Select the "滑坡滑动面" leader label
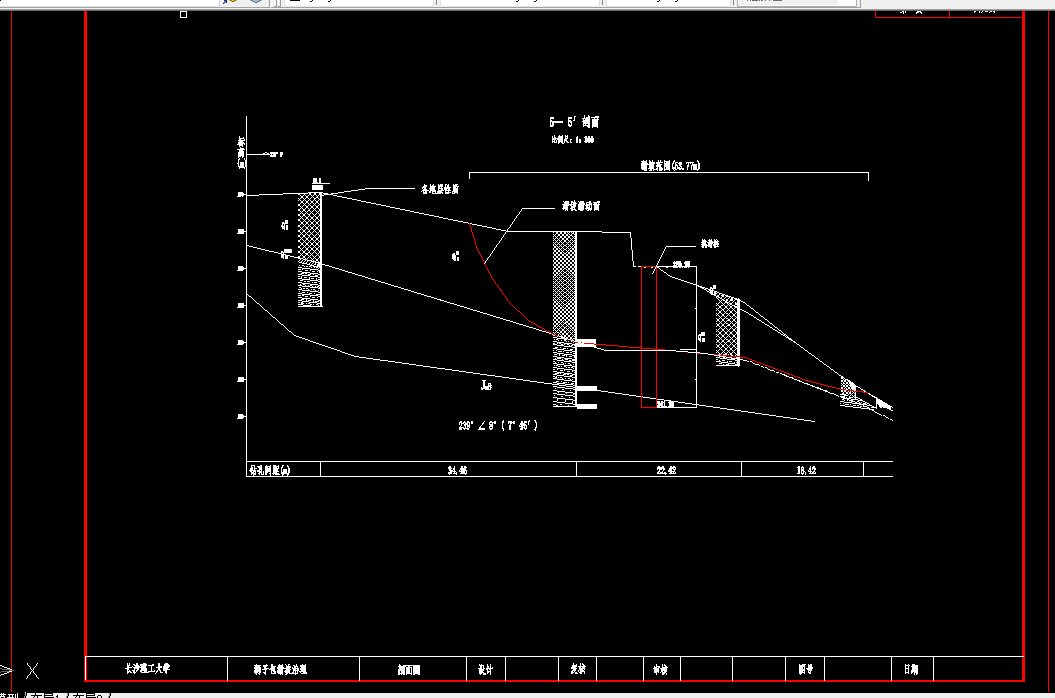The width and height of the screenshot is (1055, 698). (x=581, y=206)
